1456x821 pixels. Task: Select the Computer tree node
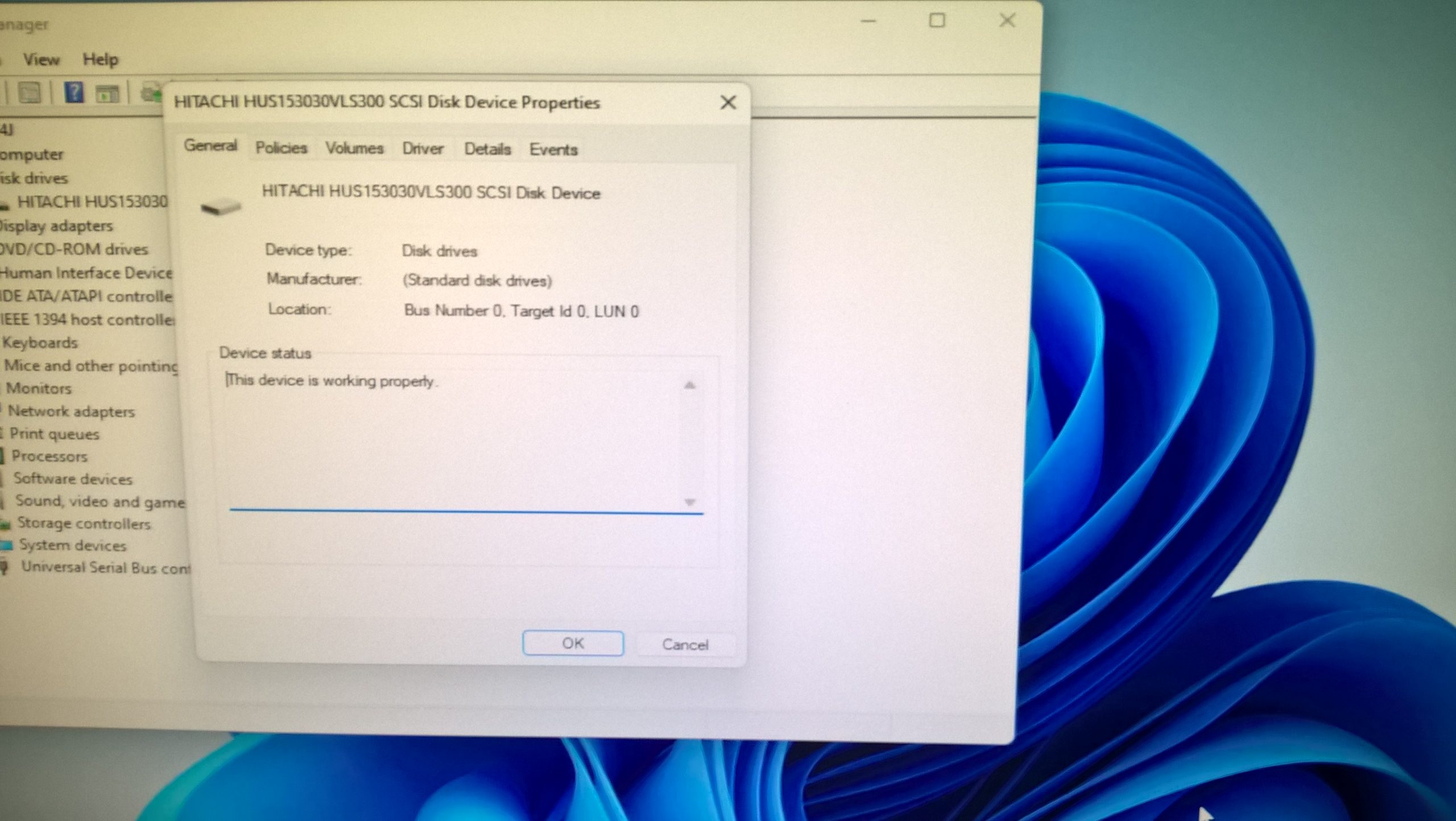click(x=31, y=154)
